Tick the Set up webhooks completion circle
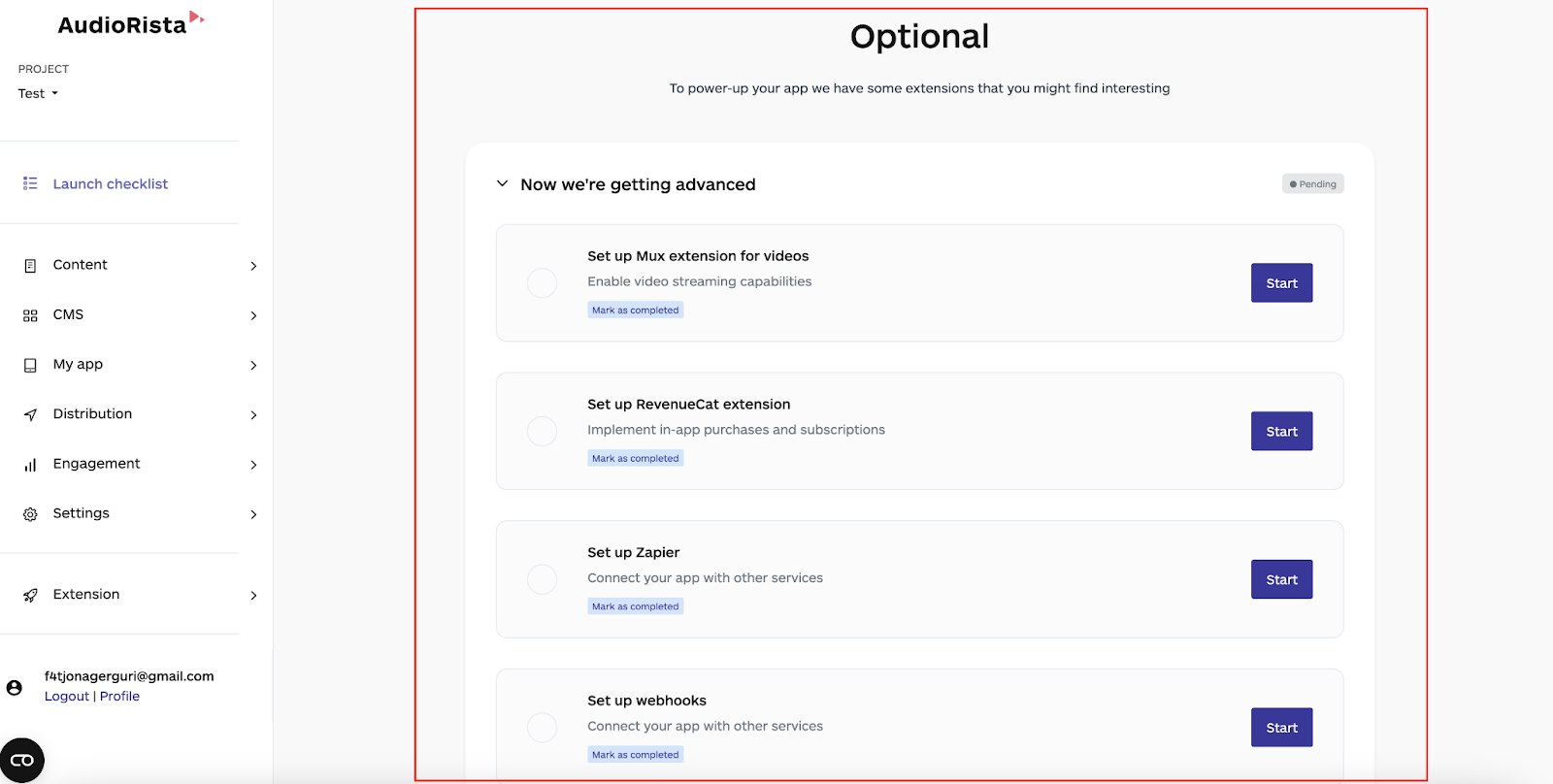The height and width of the screenshot is (784, 1553). [542, 727]
